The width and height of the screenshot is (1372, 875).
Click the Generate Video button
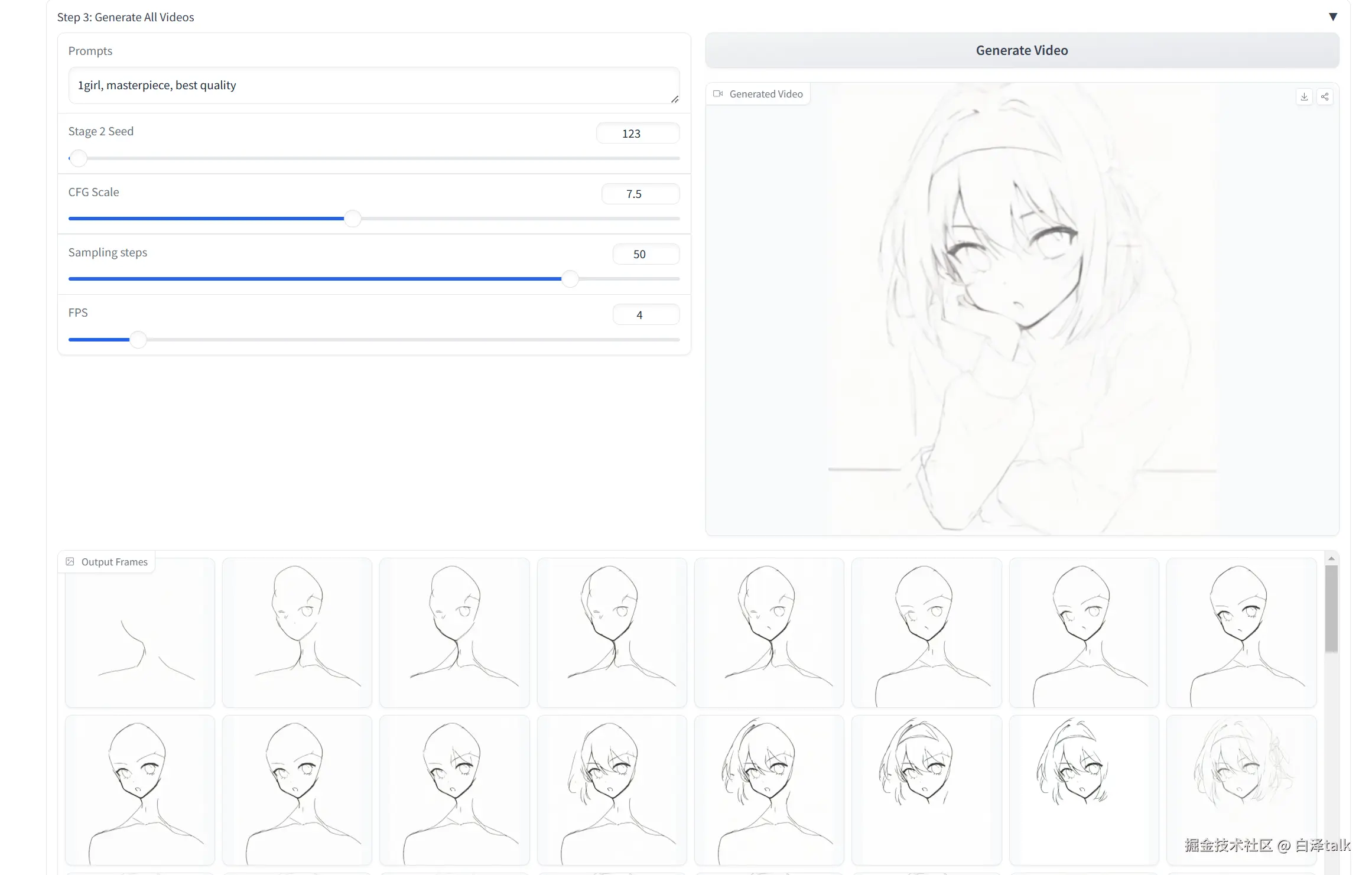pos(1022,50)
